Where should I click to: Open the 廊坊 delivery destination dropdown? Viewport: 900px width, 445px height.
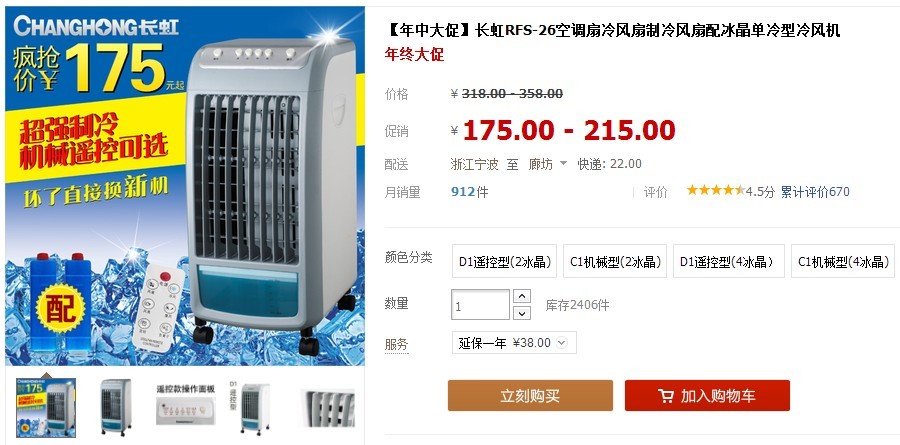click(547, 164)
